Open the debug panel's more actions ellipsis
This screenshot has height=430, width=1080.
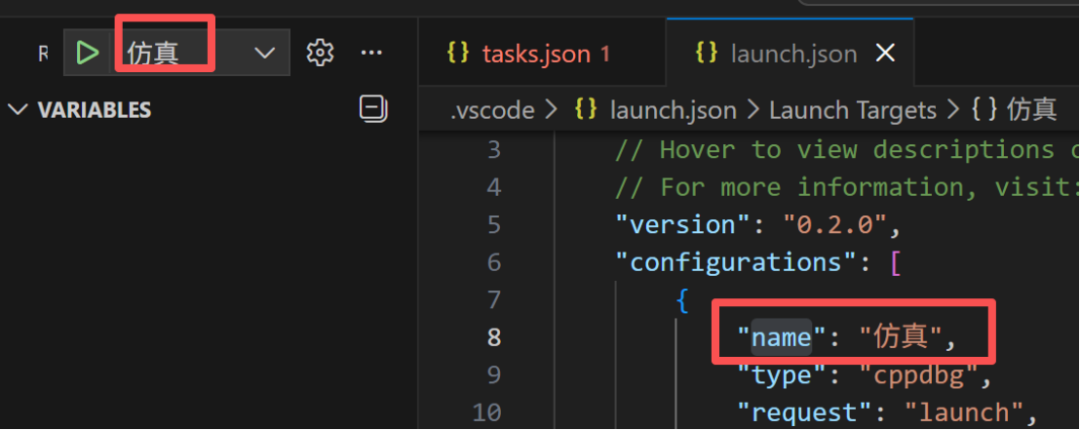pyautogui.click(x=372, y=53)
